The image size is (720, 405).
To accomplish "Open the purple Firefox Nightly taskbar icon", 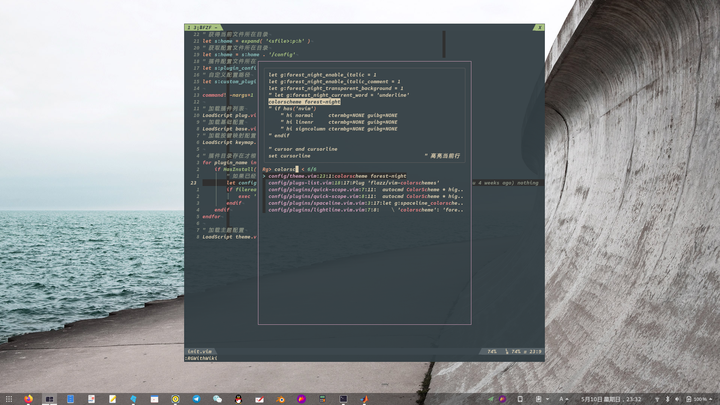I will pyautogui.click(x=301, y=399).
